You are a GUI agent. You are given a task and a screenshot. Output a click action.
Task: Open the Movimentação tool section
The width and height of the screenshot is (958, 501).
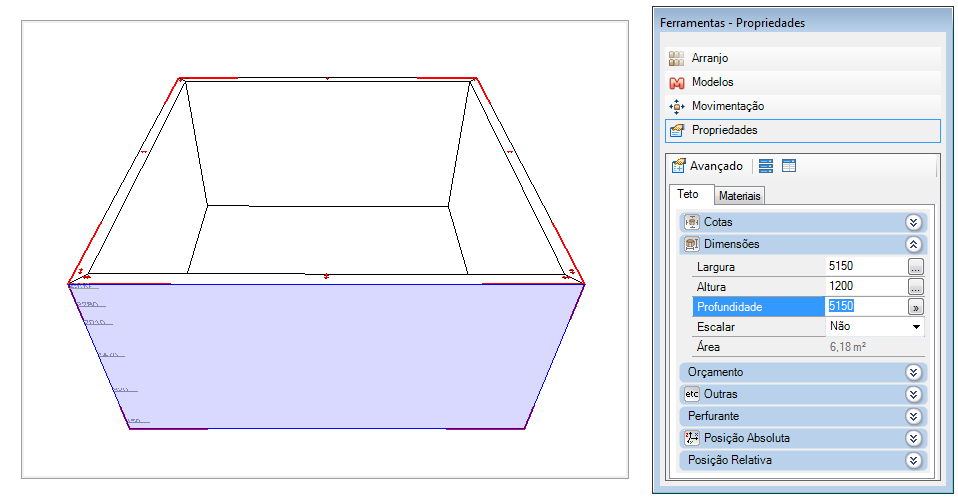(x=803, y=106)
